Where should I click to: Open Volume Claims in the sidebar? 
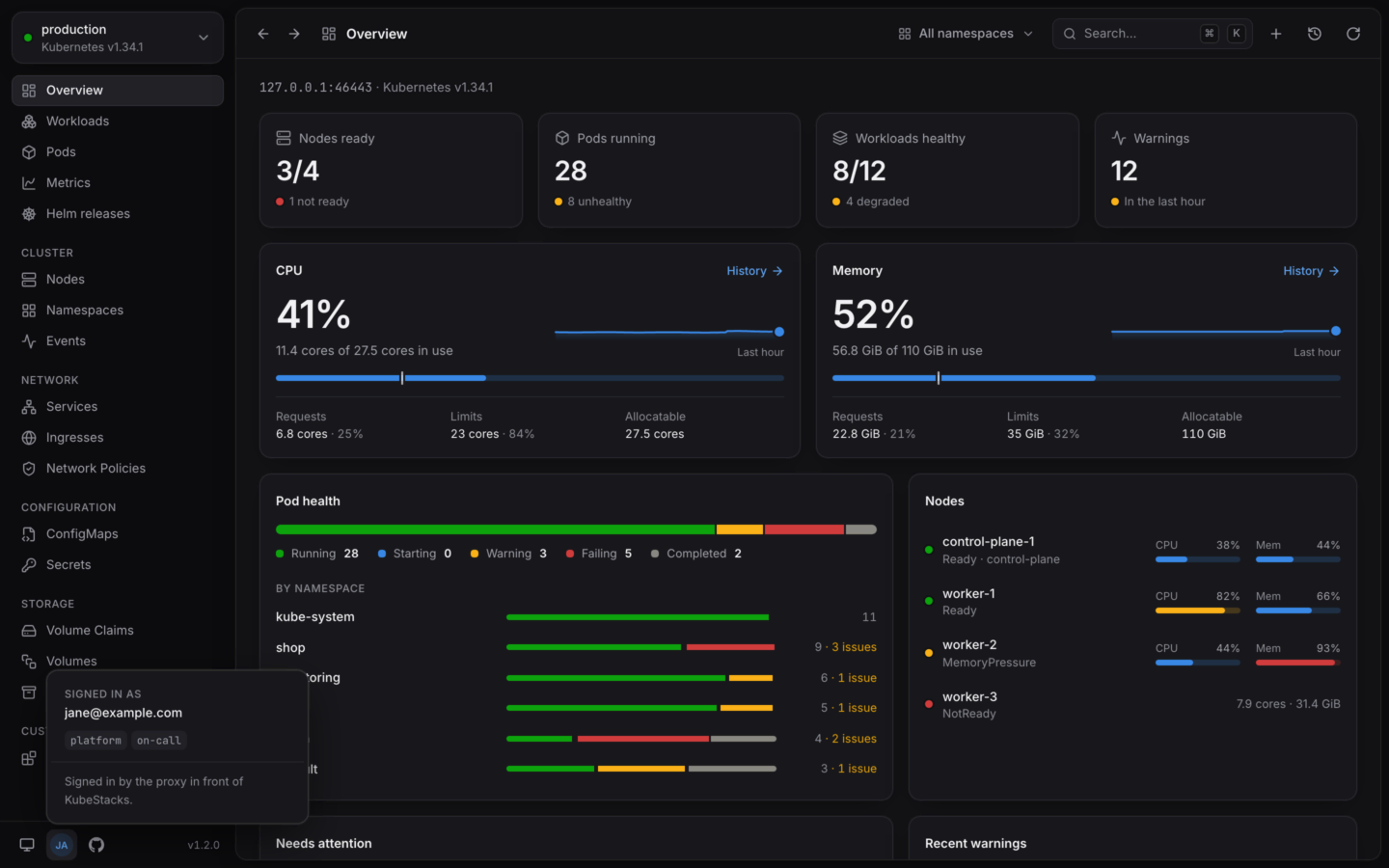[x=118, y=631]
